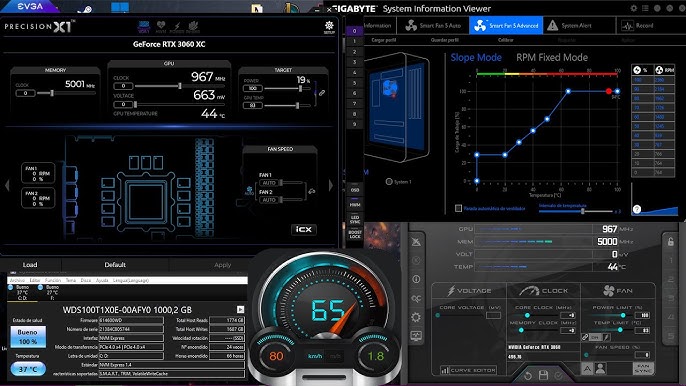
Task: Toggle BOOST LOCK in Precision X1
Action: pyautogui.click(x=355, y=234)
